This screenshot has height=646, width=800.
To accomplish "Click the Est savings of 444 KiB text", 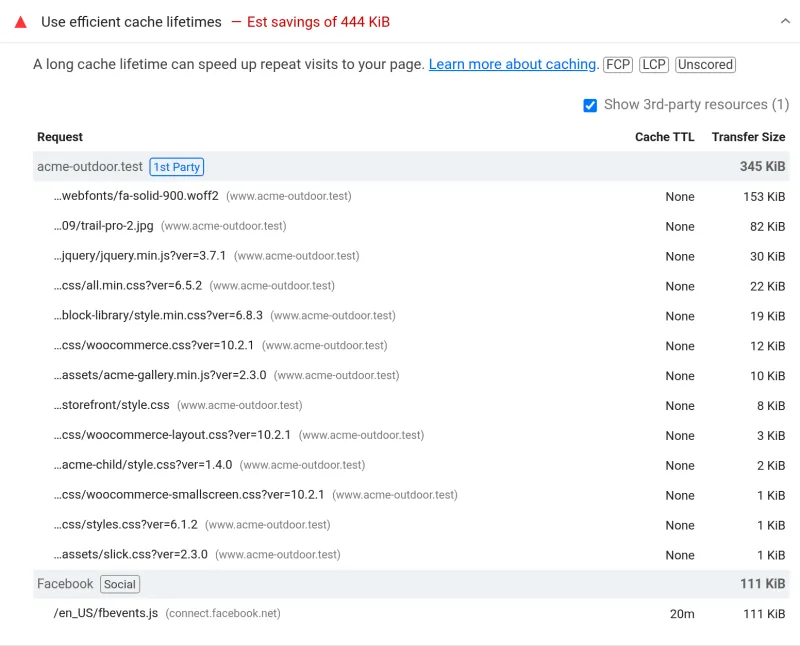I will coord(318,22).
